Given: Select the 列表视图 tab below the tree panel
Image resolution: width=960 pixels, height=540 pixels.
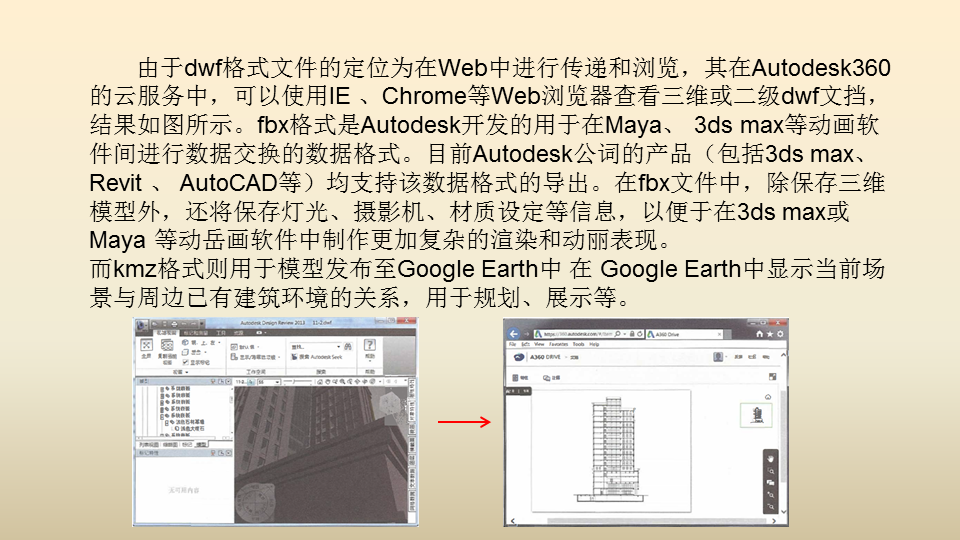Looking at the screenshot, I should 149,444.
